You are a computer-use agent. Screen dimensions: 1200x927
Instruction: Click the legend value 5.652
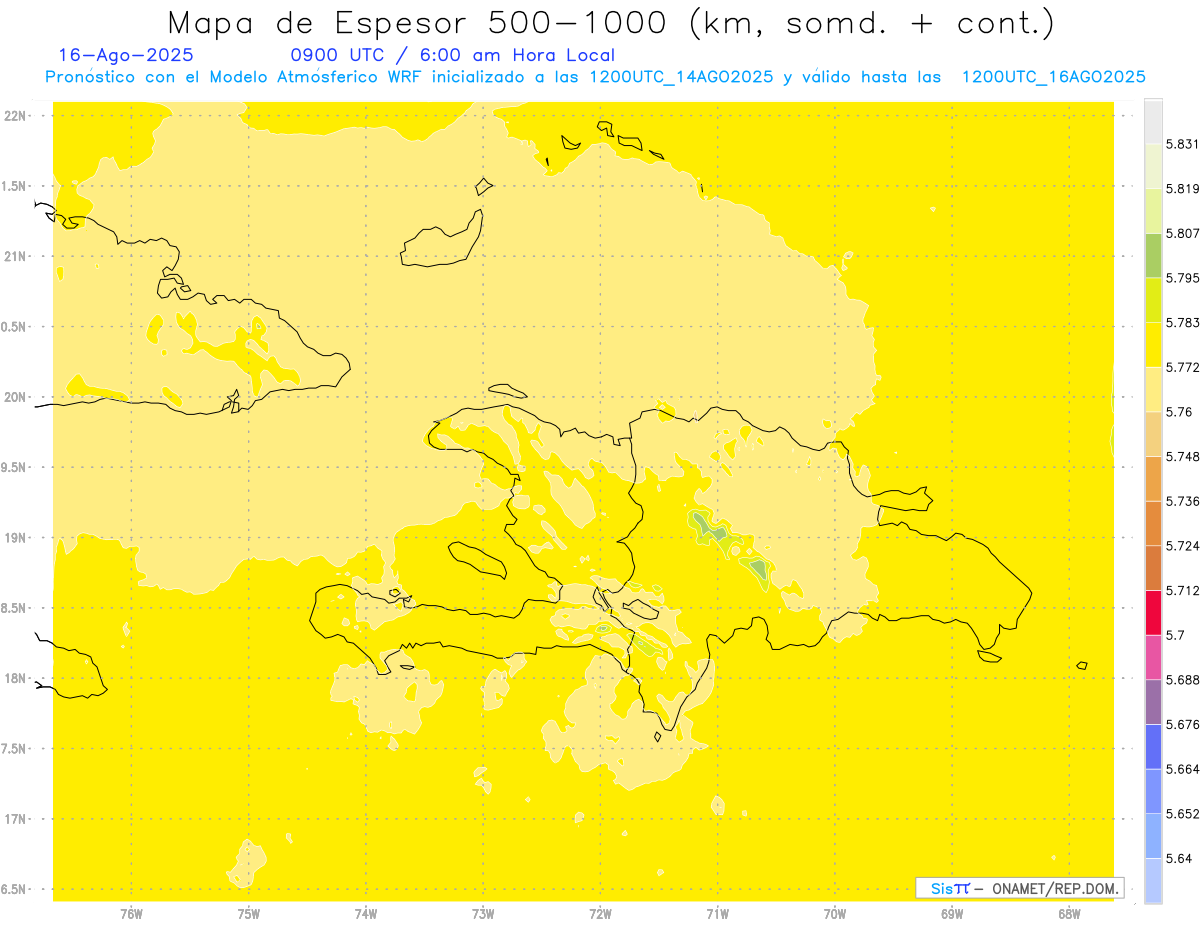coord(1182,814)
